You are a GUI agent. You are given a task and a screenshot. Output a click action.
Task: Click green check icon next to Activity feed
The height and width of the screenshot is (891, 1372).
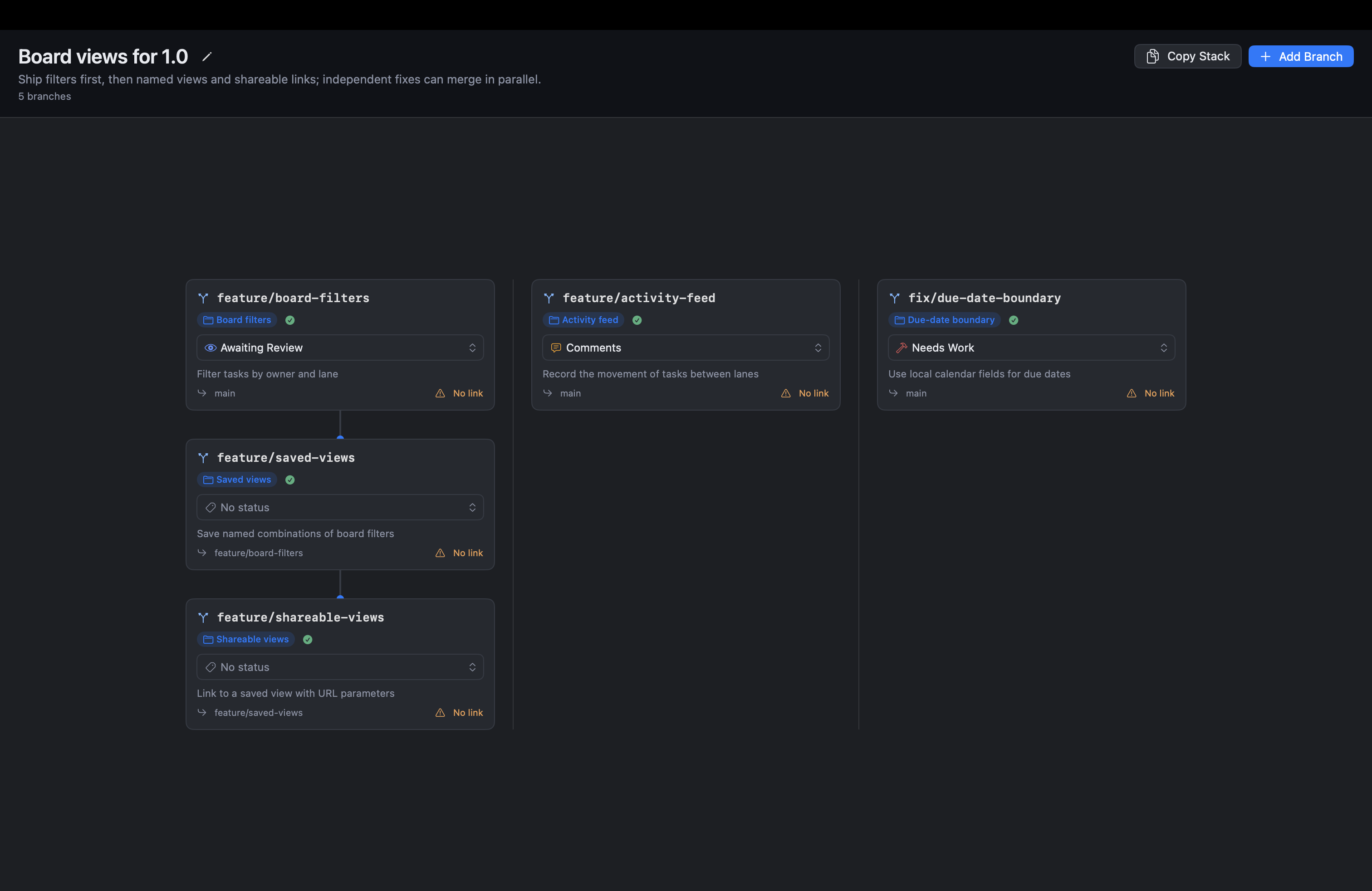click(x=637, y=320)
